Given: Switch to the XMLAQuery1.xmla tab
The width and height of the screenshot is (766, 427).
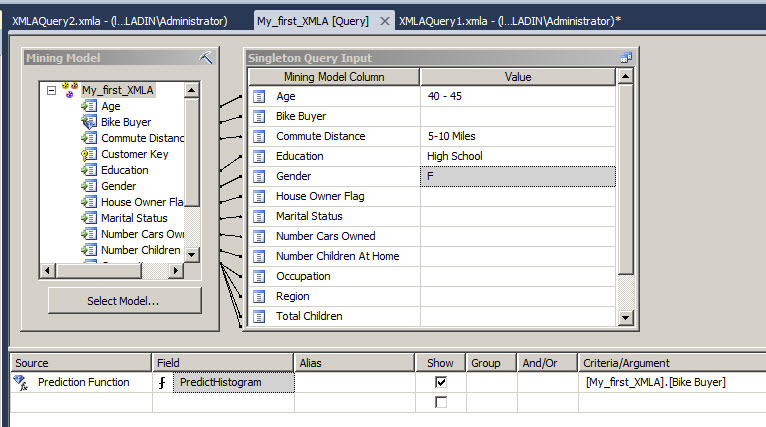Looking at the screenshot, I should coord(509,21).
